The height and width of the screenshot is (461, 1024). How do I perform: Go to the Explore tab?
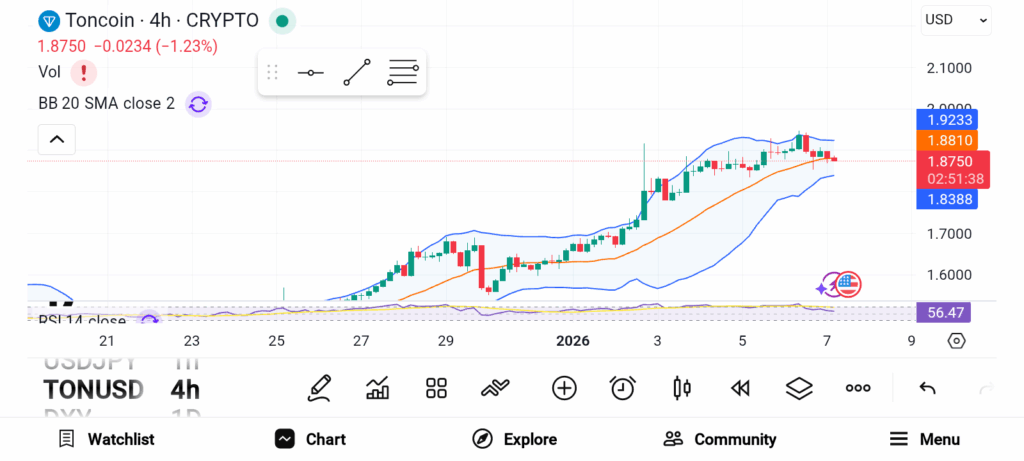click(x=514, y=439)
